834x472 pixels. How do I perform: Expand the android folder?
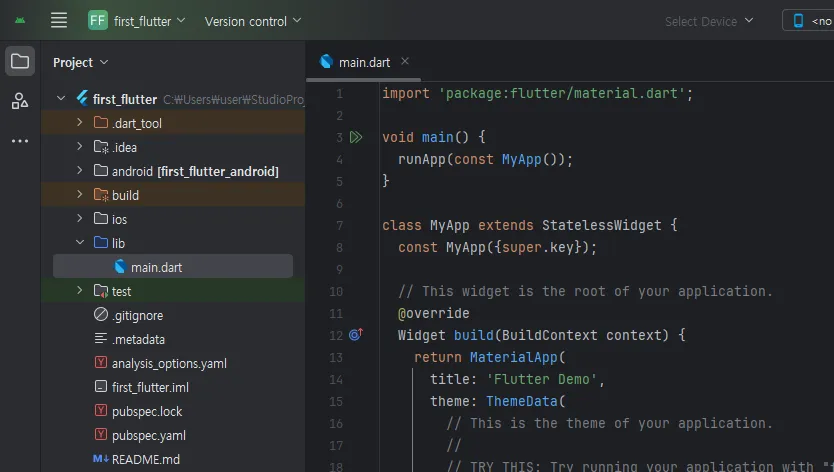(x=79, y=170)
